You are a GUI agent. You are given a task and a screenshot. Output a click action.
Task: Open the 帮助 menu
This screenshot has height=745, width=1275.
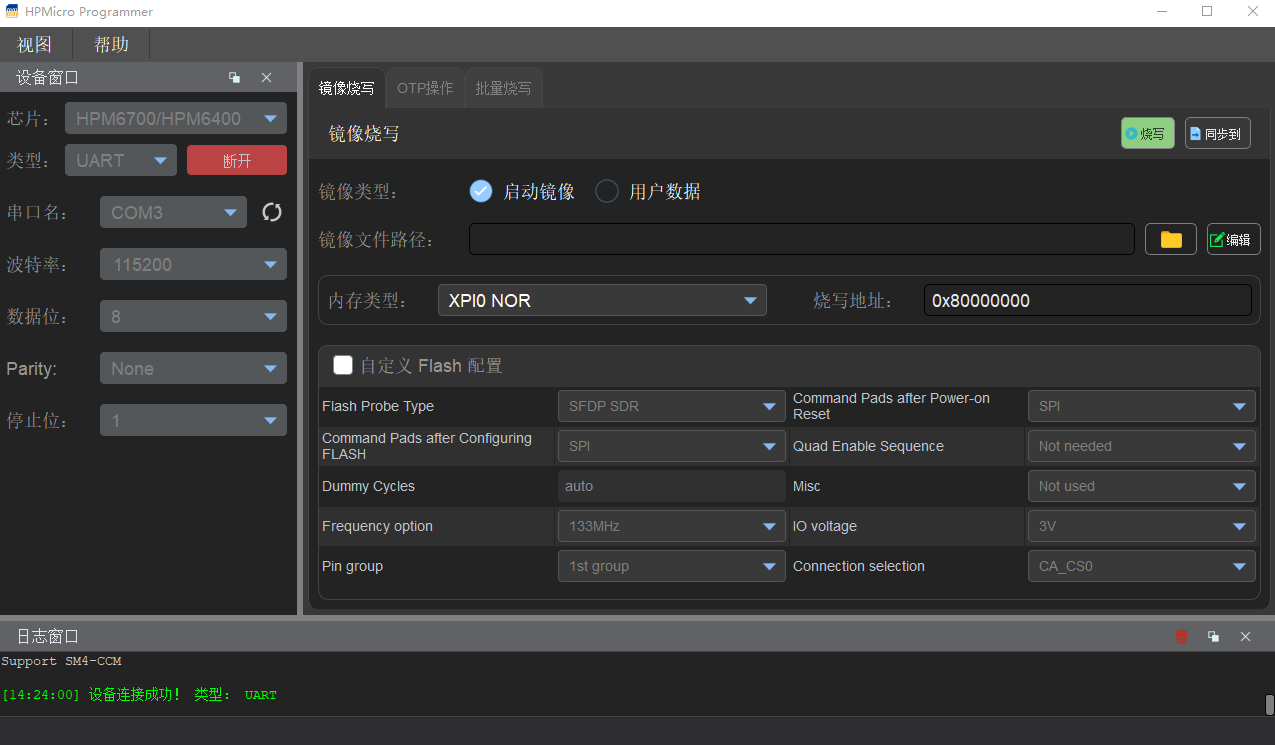[111, 44]
